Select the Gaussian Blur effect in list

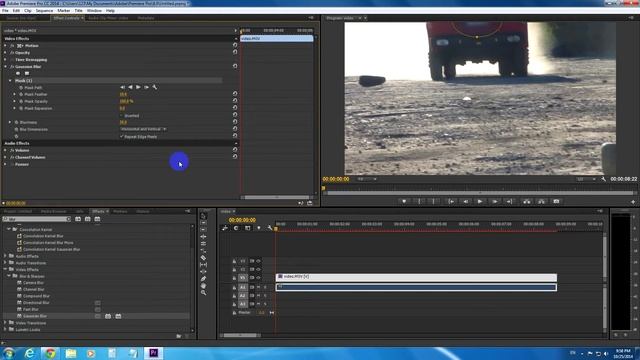click(x=35, y=316)
